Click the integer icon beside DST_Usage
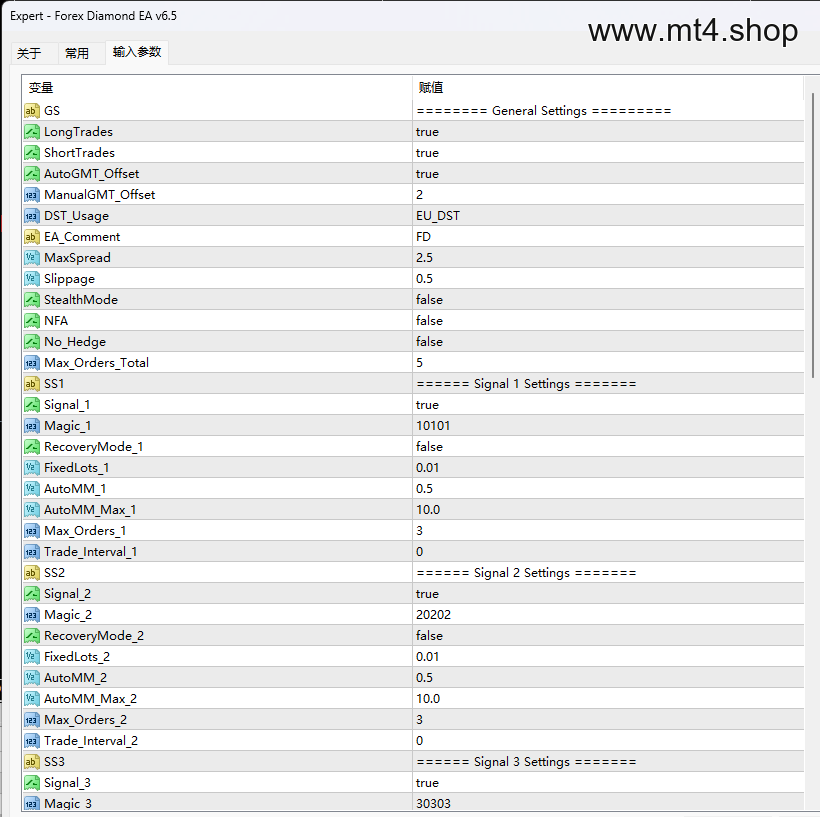The image size is (820, 817). [x=32, y=215]
